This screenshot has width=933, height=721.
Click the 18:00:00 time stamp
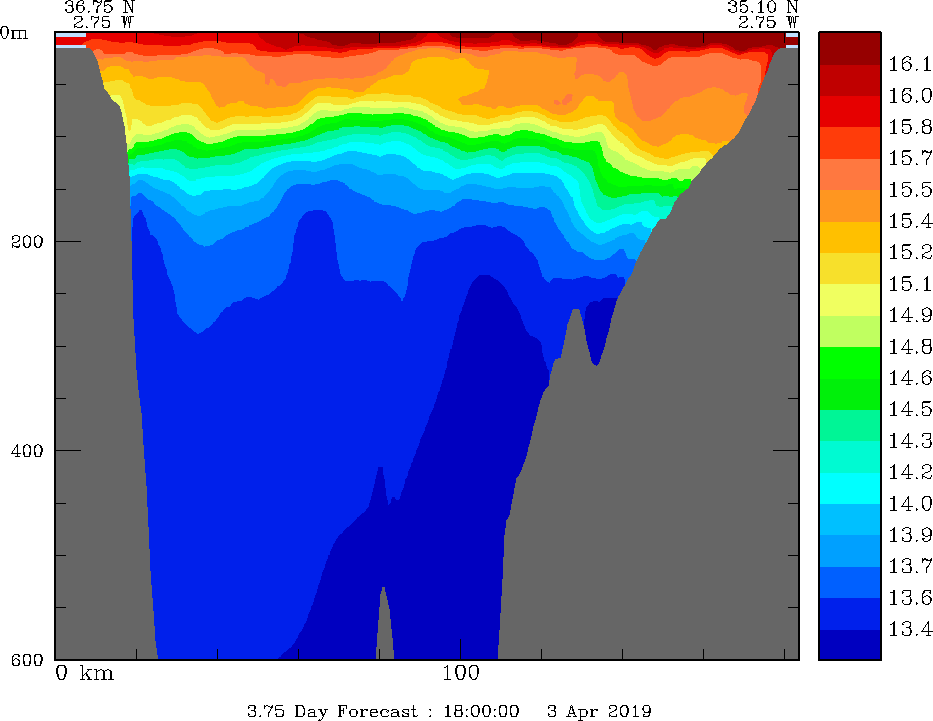coord(481,711)
